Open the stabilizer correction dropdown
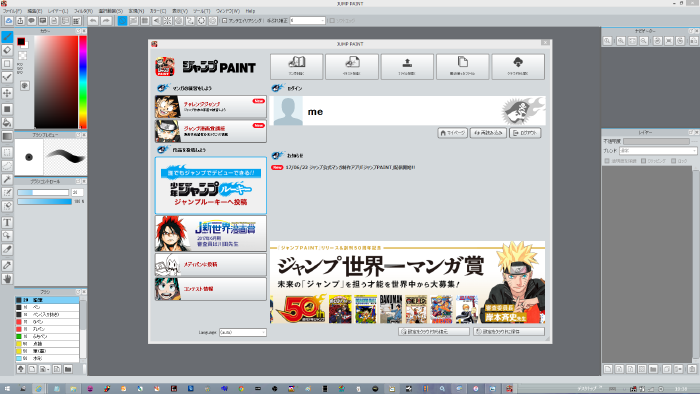This screenshot has width=700, height=394. 307,21
